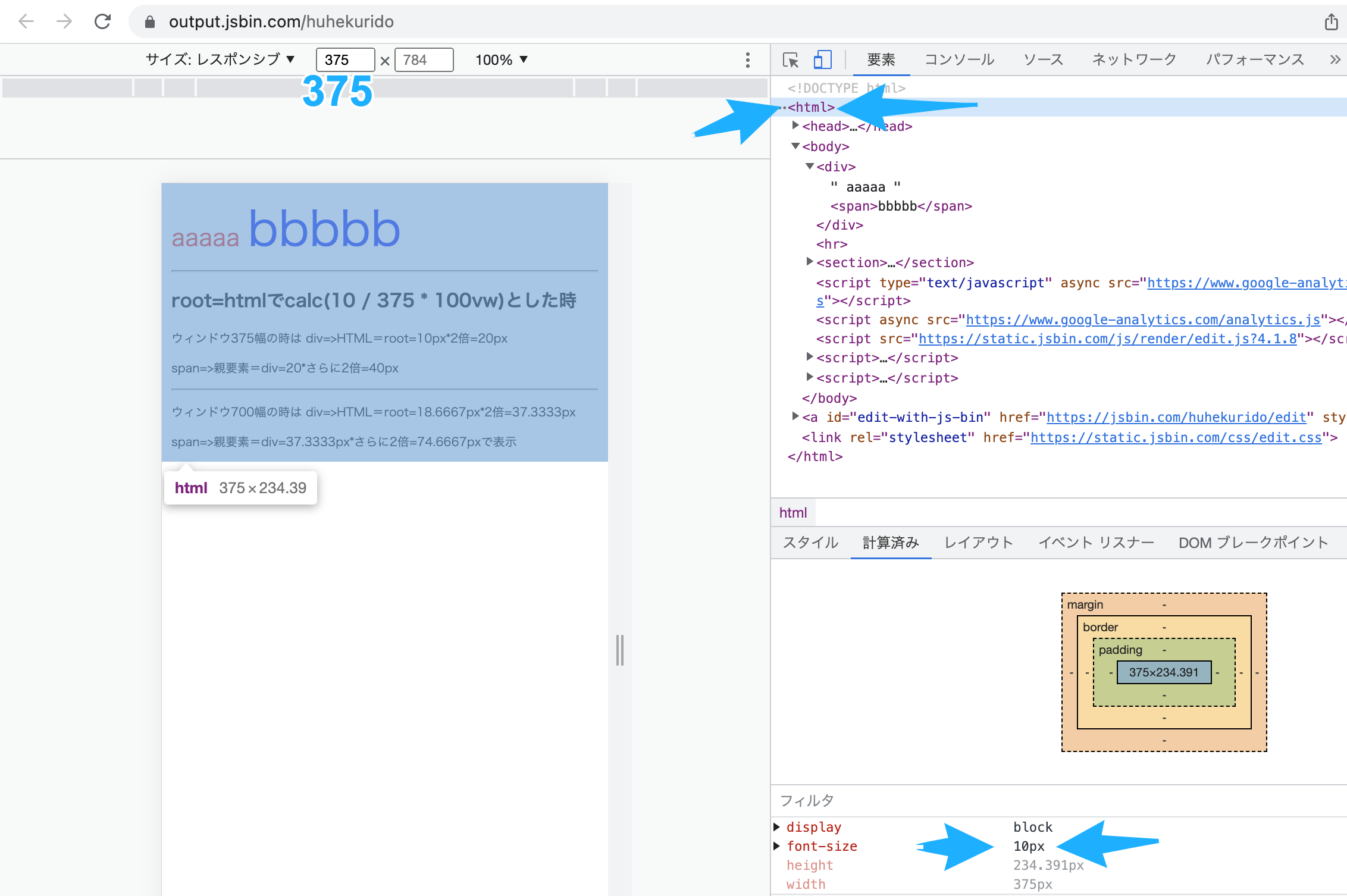Click the フィルタ filter field
1347x896 pixels.
[1059, 800]
